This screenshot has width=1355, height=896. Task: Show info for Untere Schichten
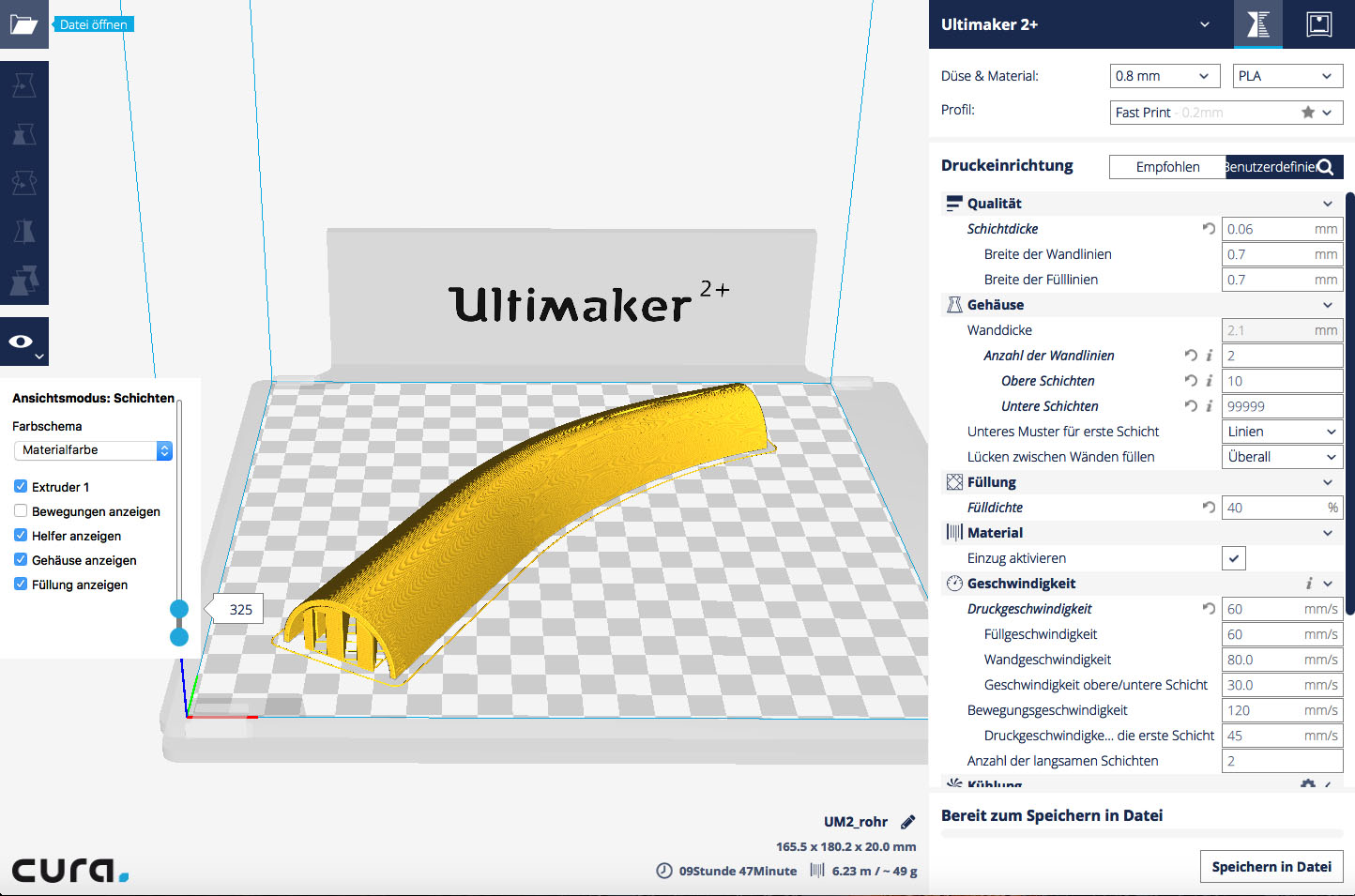pyautogui.click(x=1209, y=406)
